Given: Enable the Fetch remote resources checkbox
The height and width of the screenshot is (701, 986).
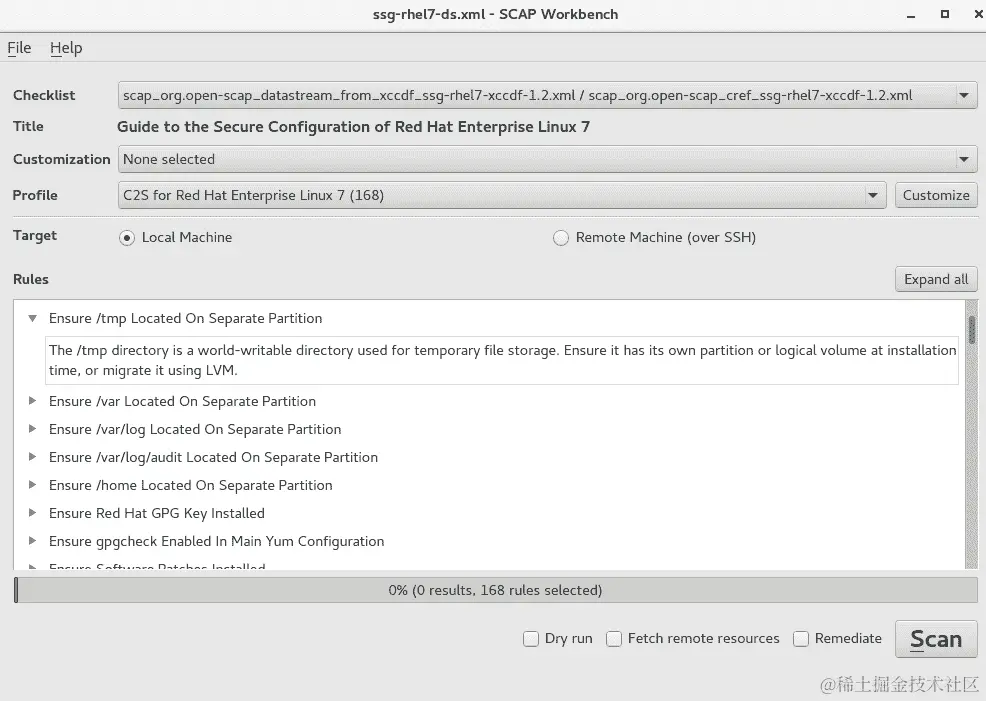Looking at the screenshot, I should point(614,639).
